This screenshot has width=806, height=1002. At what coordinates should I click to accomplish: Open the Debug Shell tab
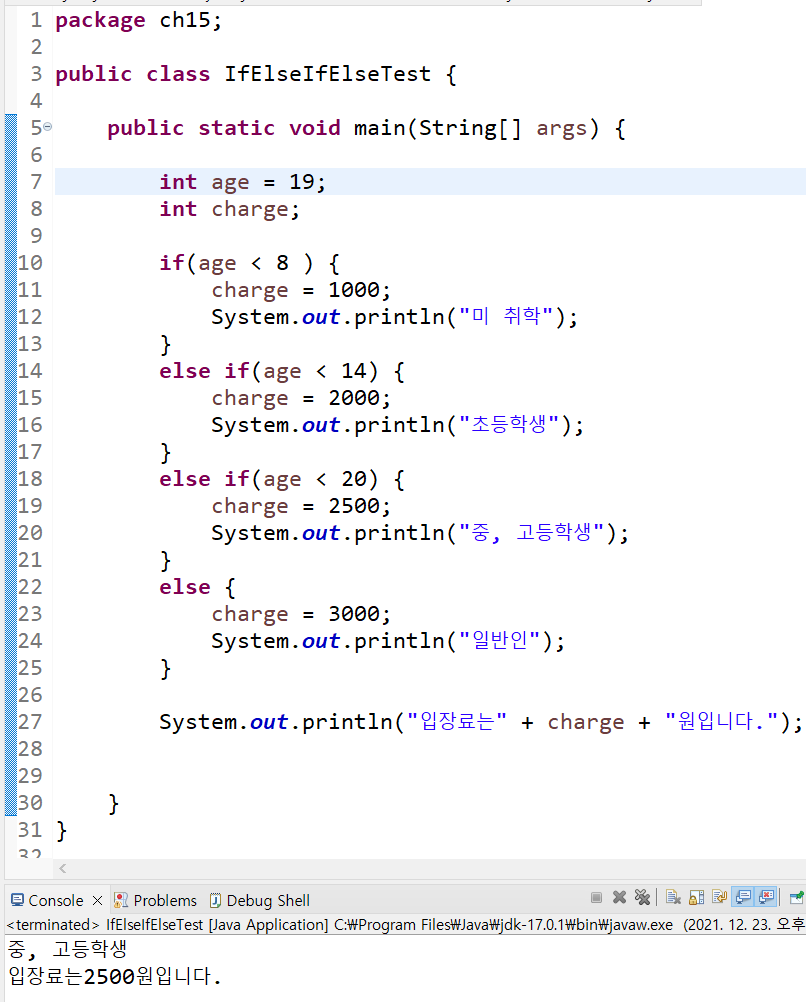click(268, 900)
